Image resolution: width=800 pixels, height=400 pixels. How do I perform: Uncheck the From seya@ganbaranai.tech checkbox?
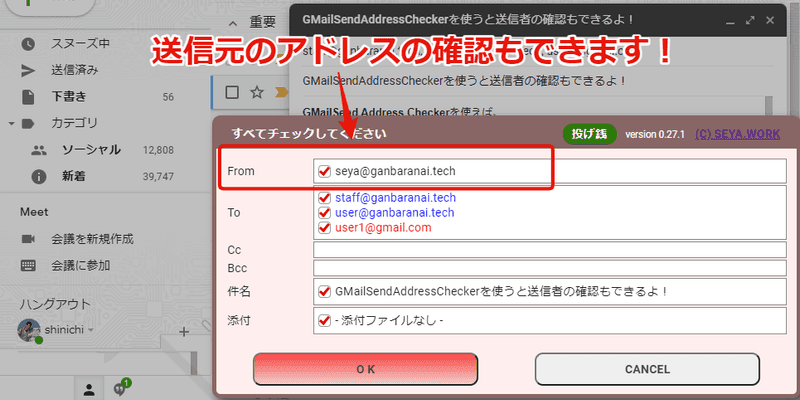[x=324, y=172]
